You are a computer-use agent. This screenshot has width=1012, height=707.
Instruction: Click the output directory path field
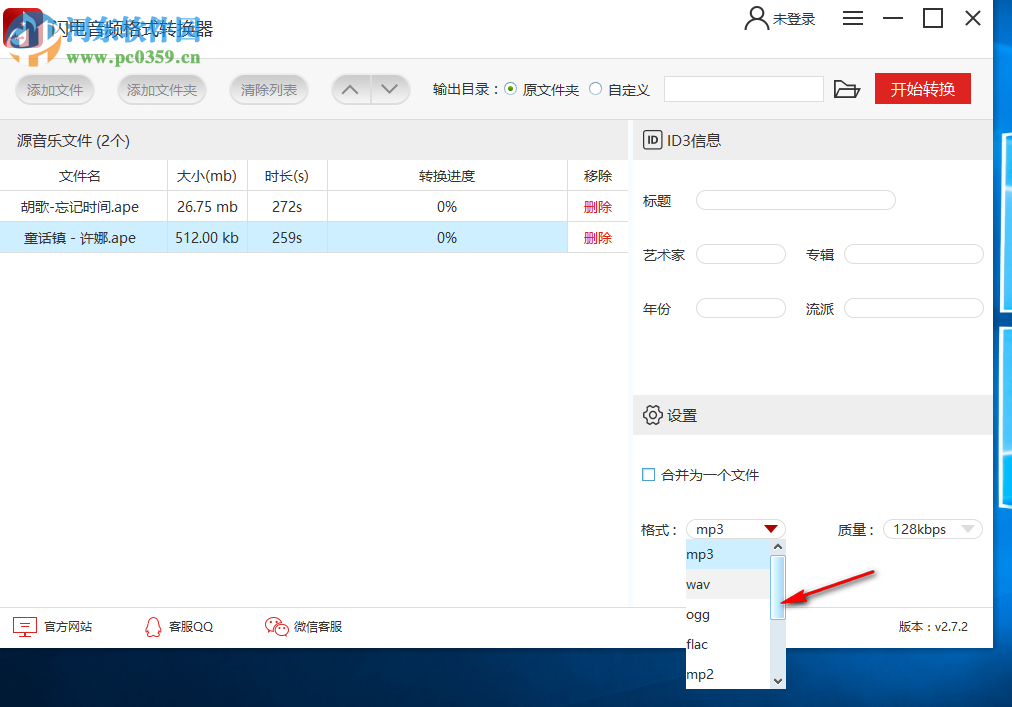(x=744, y=89)
